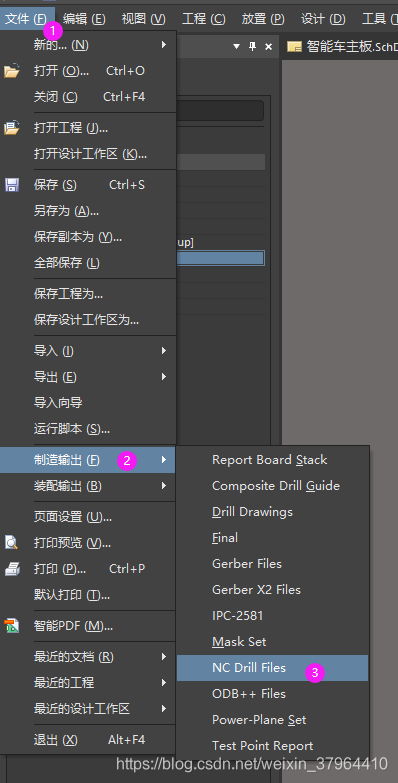
Task: Choose 全部保存 (L) entry
Action: click(88, 263)
